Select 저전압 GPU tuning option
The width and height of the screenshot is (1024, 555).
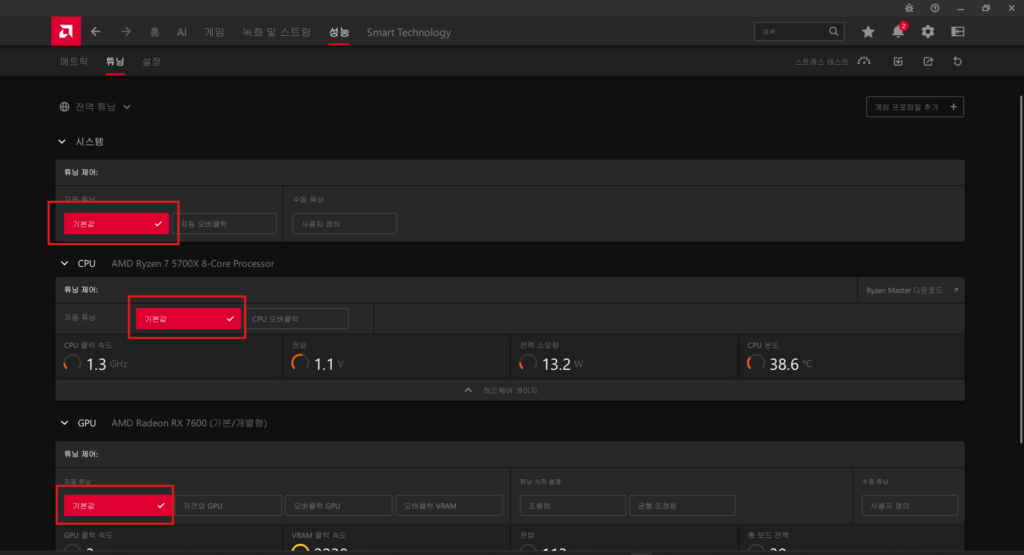pyautogui.click(x=228, y=505)
